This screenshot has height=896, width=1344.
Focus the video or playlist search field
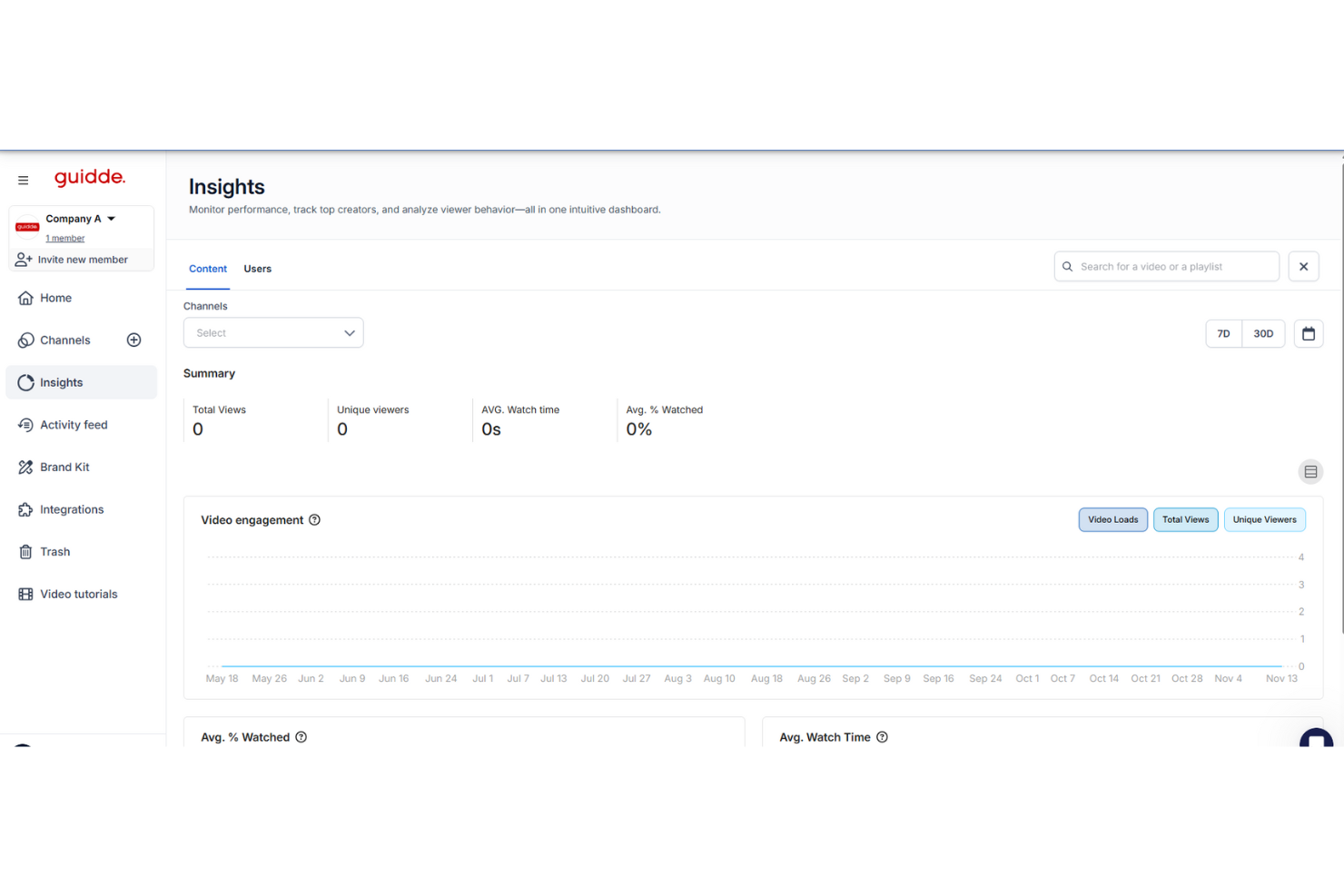click(x=1167, y=267)
